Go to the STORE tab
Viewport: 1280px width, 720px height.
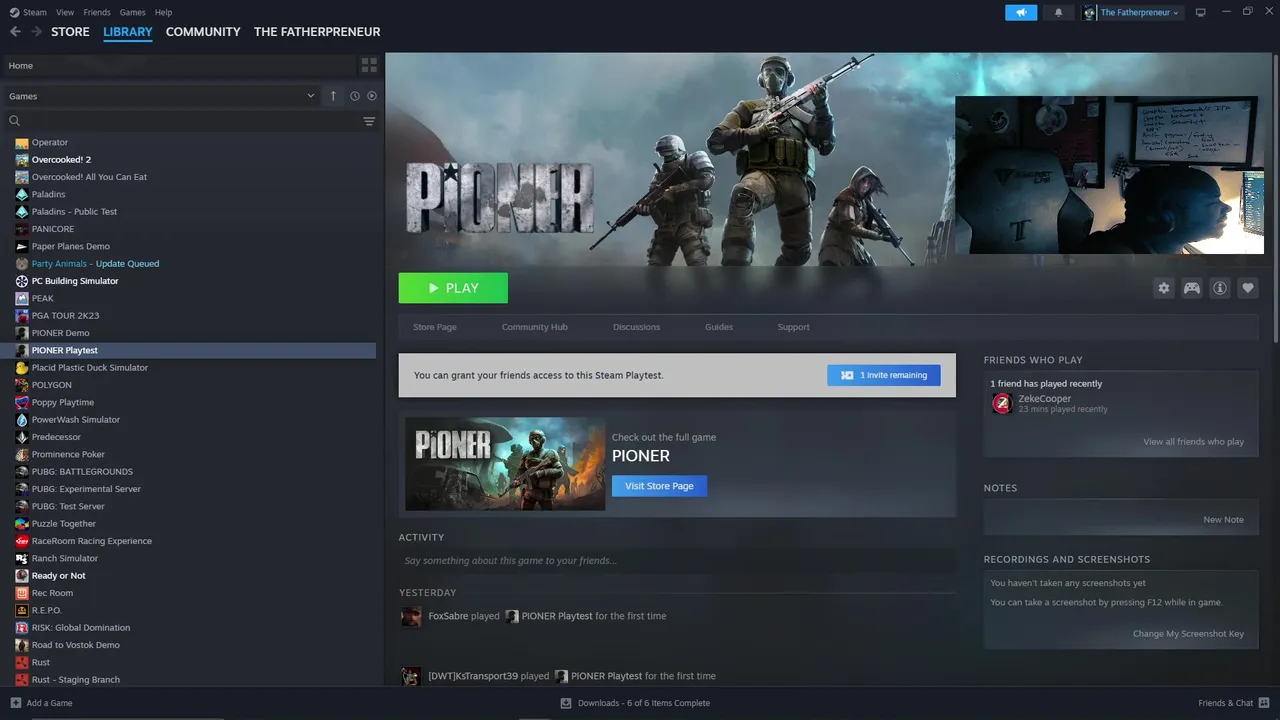click(70, 32)
